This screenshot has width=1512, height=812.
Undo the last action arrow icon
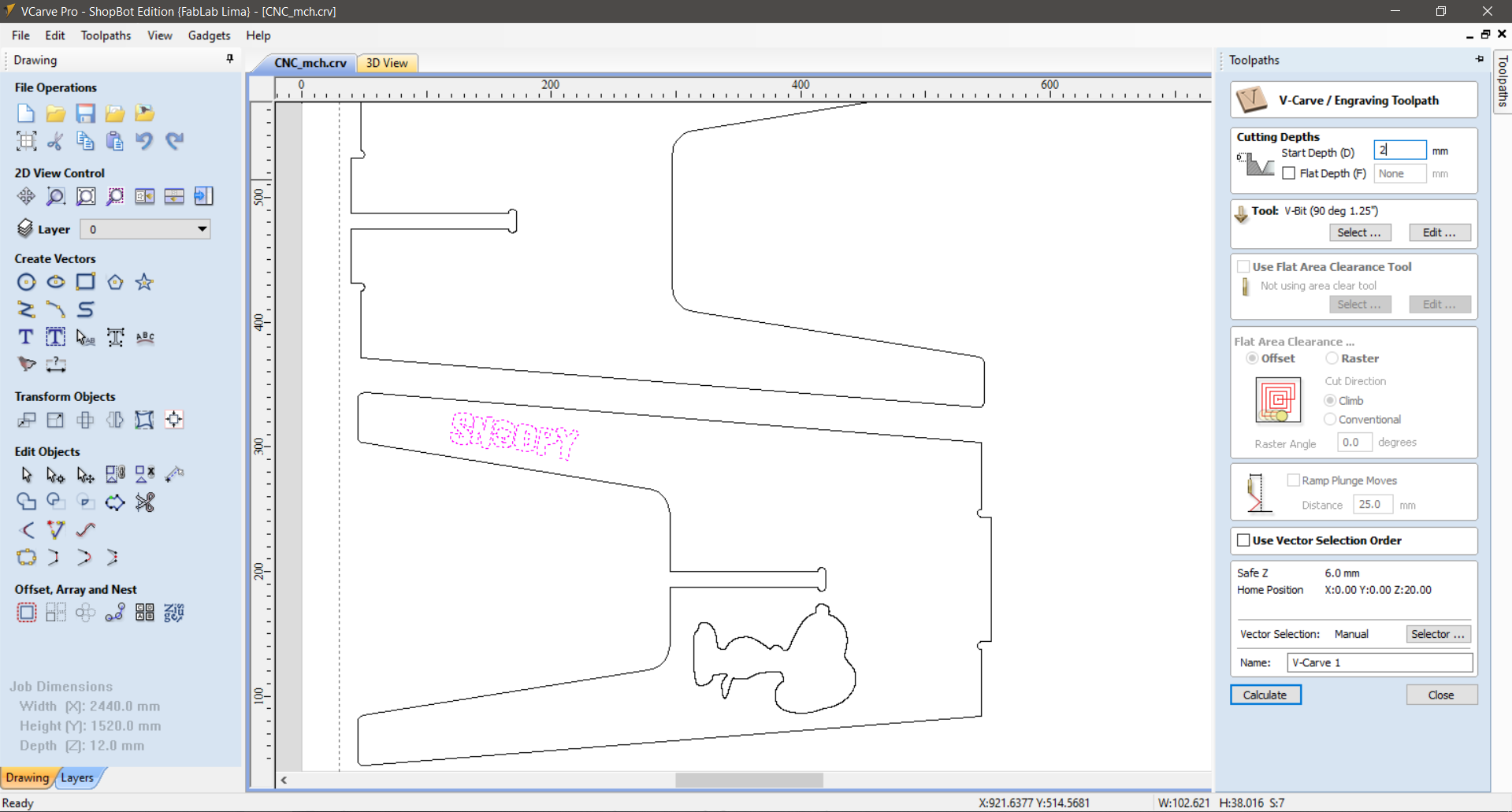[144, 141]
